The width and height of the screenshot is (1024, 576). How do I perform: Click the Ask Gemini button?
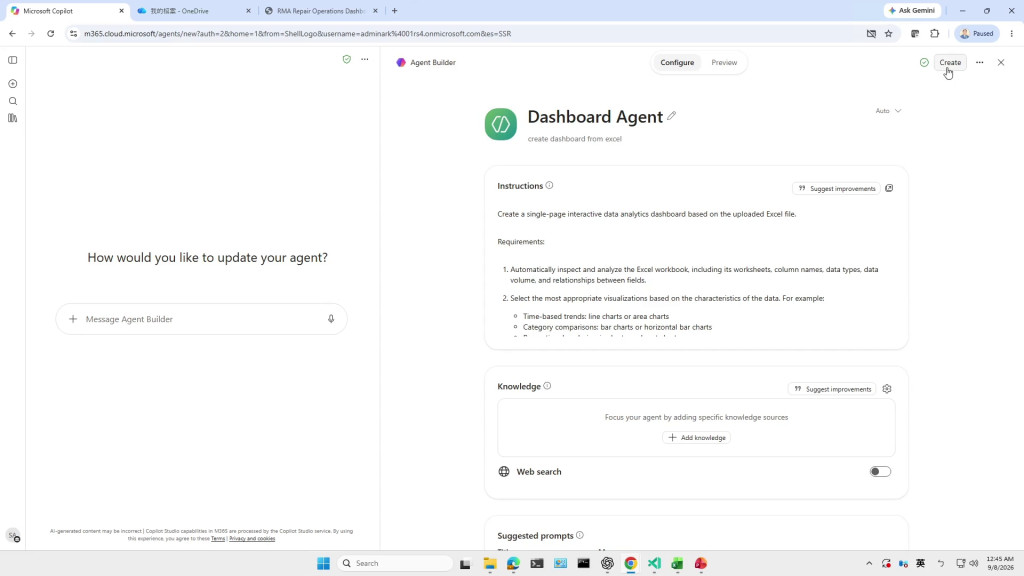point(912,10)
